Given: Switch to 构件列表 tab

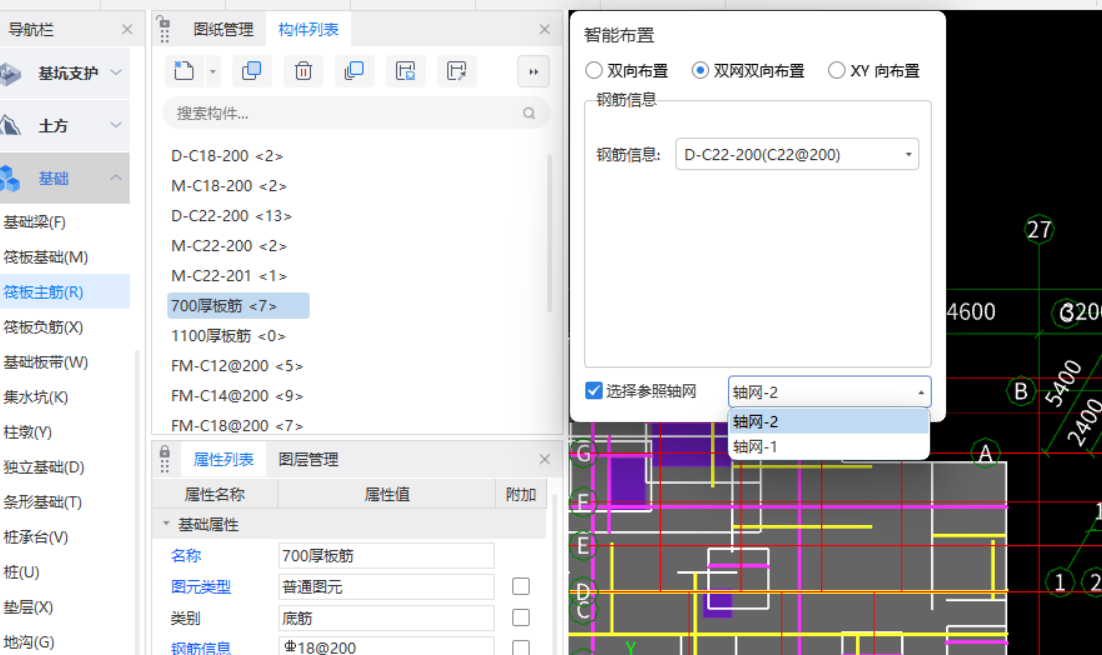Looking at the screenshot, I should [x=309, y=30].
